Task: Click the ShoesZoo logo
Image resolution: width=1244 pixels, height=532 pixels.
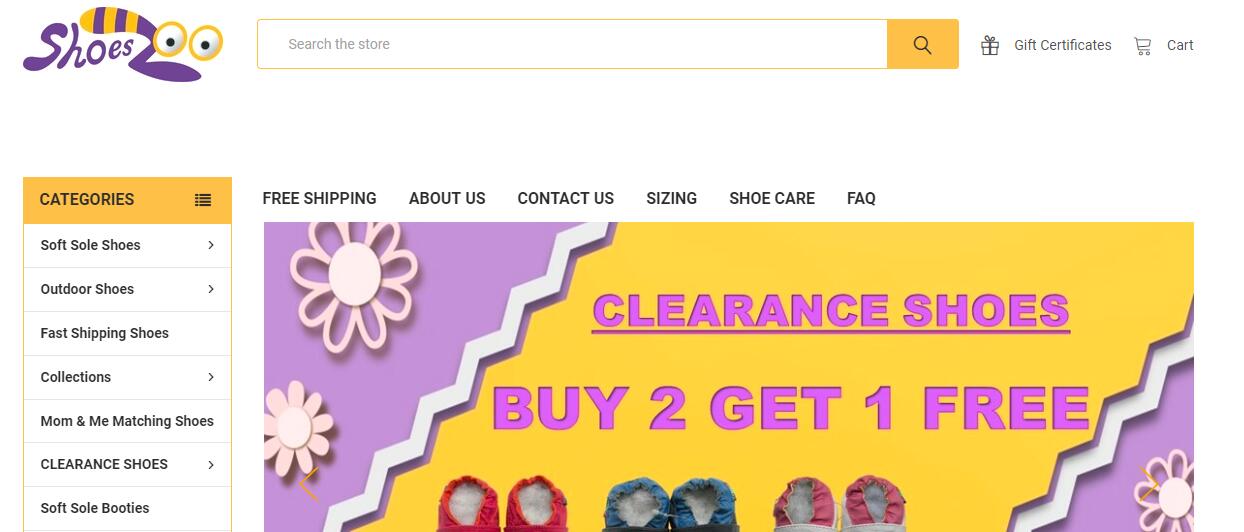Action: pos(123,45)
